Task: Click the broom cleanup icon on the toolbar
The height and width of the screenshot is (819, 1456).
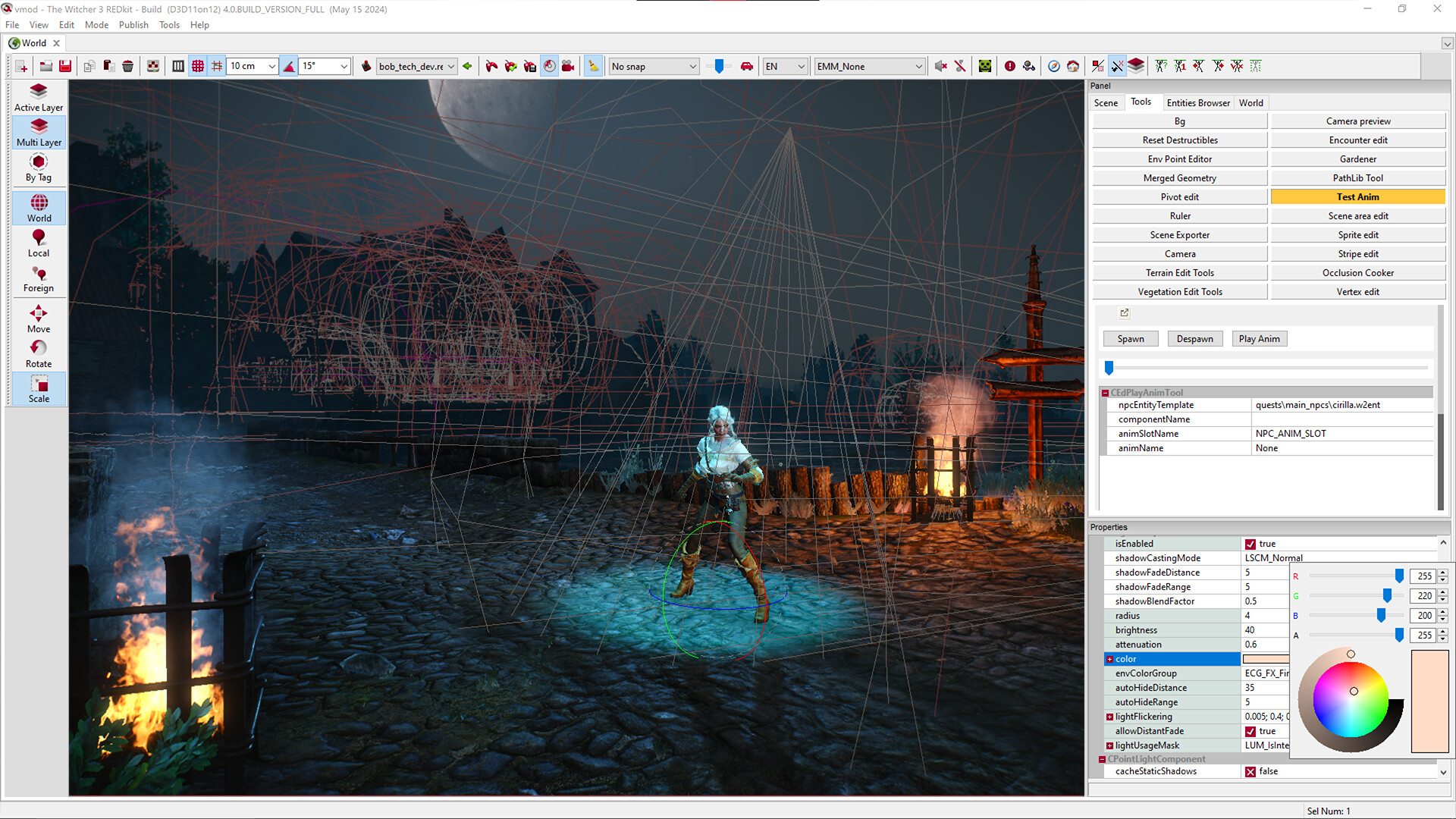Action: (592, 66)
